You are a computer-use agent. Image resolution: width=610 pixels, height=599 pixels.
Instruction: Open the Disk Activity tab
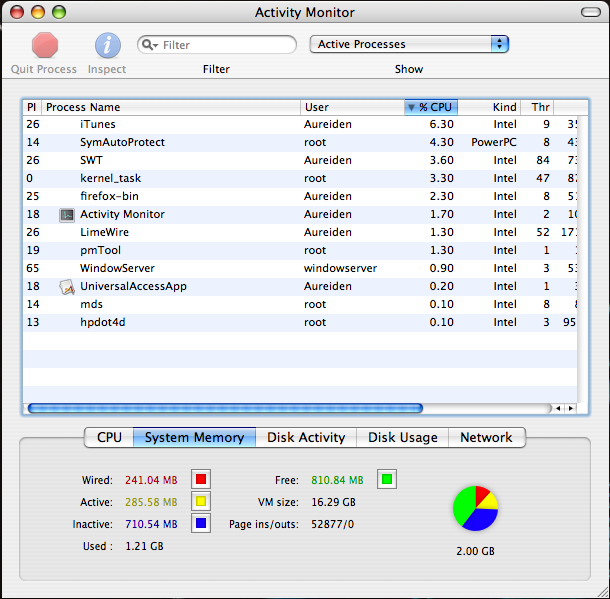(306, 438)
